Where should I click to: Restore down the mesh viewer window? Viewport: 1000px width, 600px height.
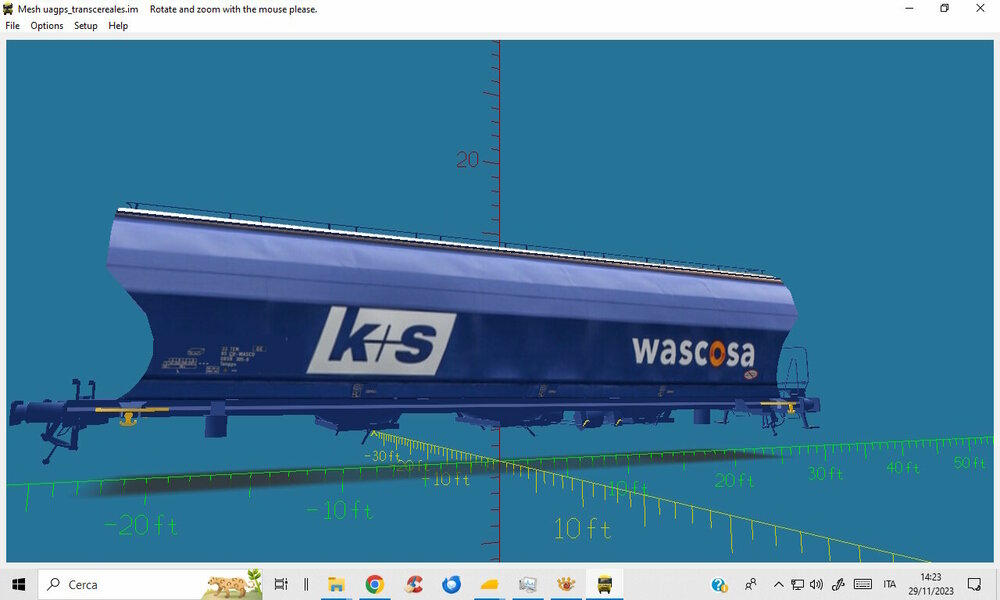(x=945, y=8)
